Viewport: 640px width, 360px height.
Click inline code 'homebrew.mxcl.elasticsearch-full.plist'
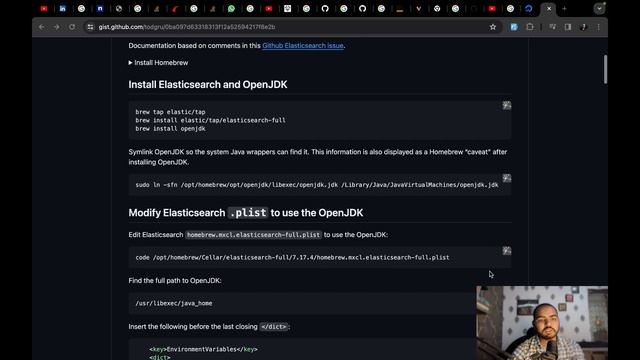pos(253,235)
